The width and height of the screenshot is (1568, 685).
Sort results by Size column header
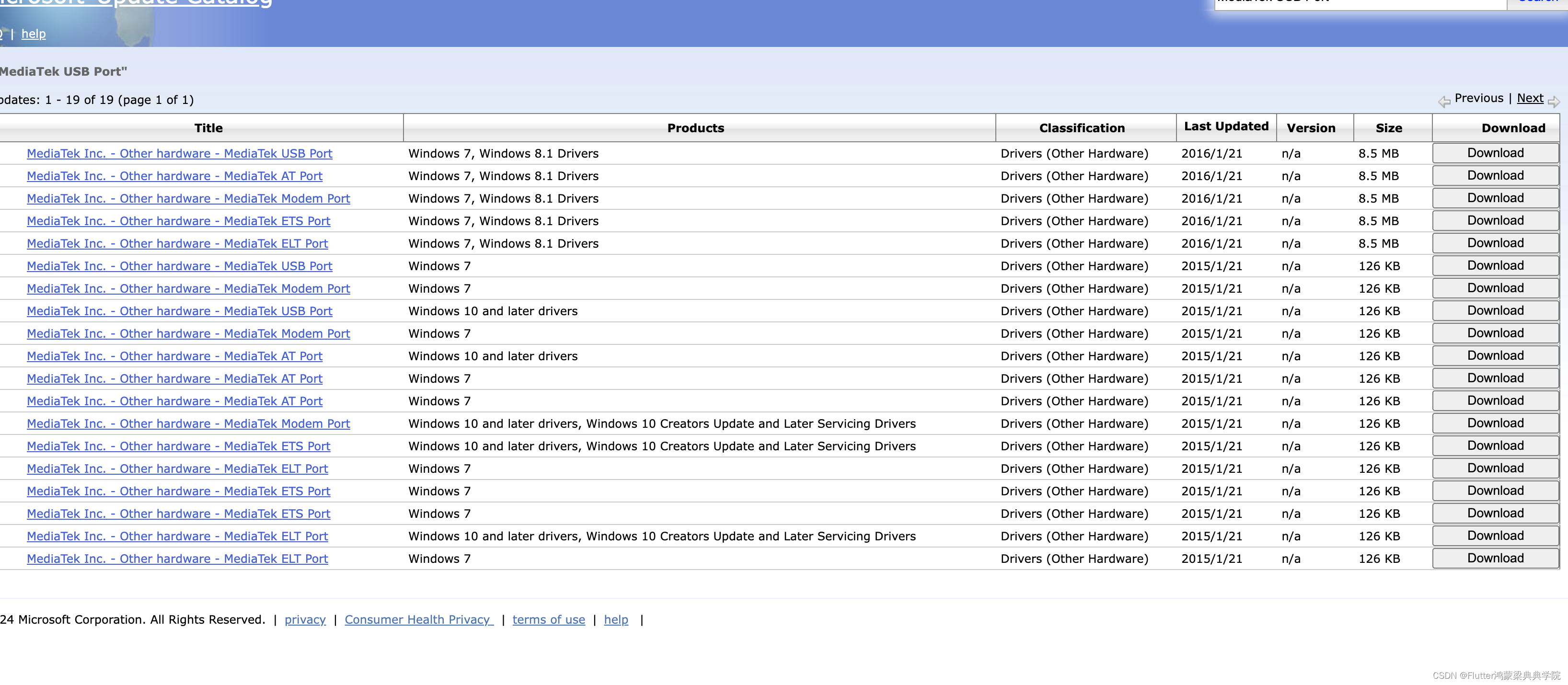(1388, 128)
